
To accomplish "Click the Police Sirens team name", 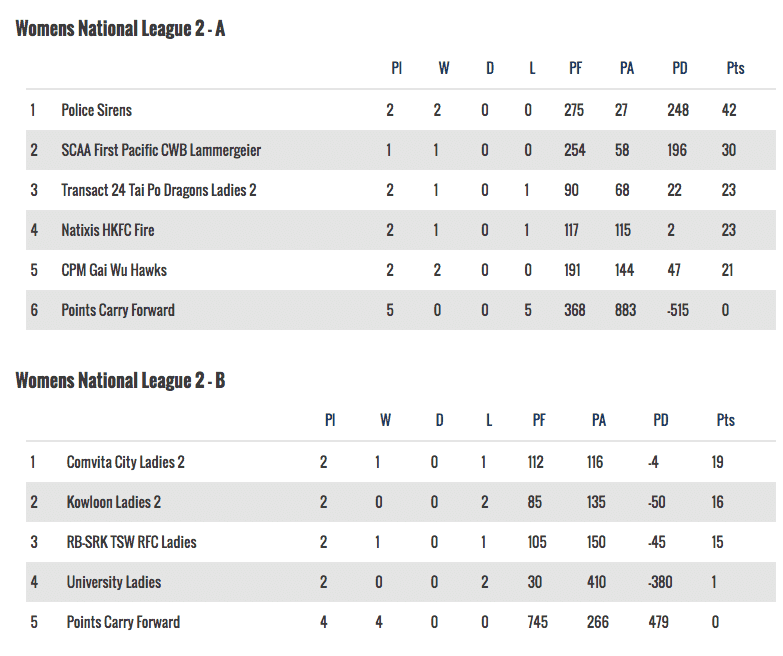I will (x=96, y=110).
